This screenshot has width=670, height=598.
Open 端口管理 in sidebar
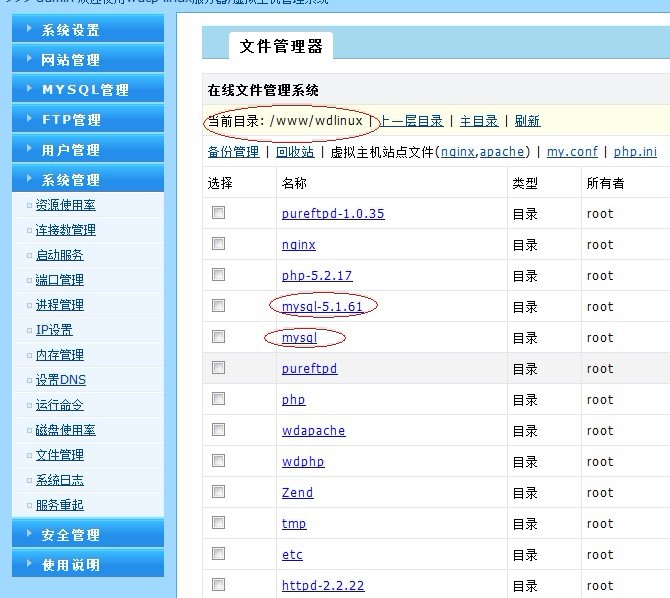pyautogui.click(x=59, y=280)
